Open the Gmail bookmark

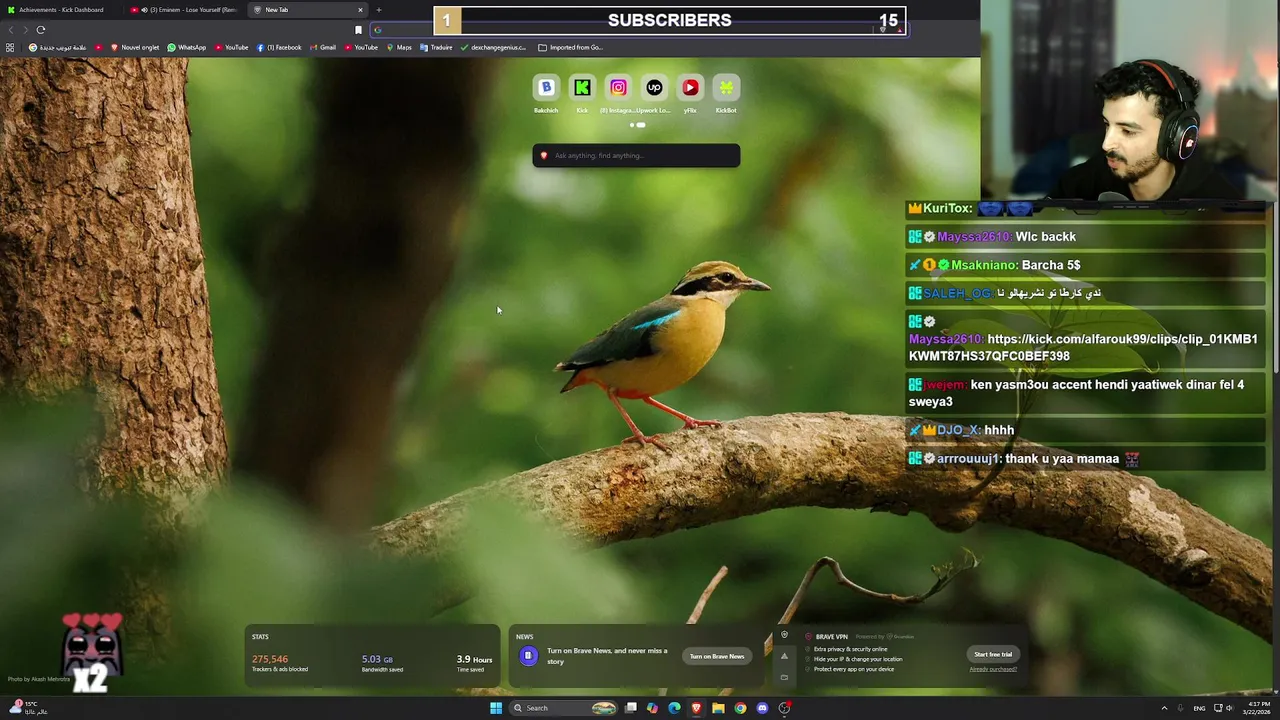point(323,47)
